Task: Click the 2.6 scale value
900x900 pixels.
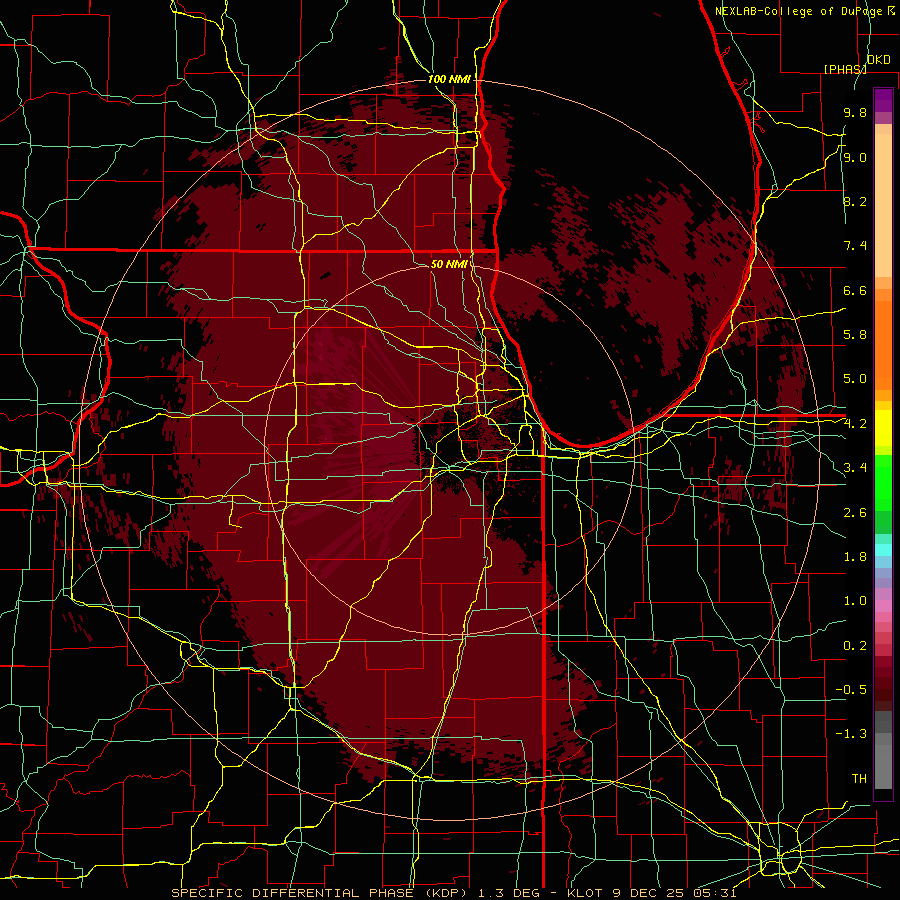Action: [x=855, y=512]
